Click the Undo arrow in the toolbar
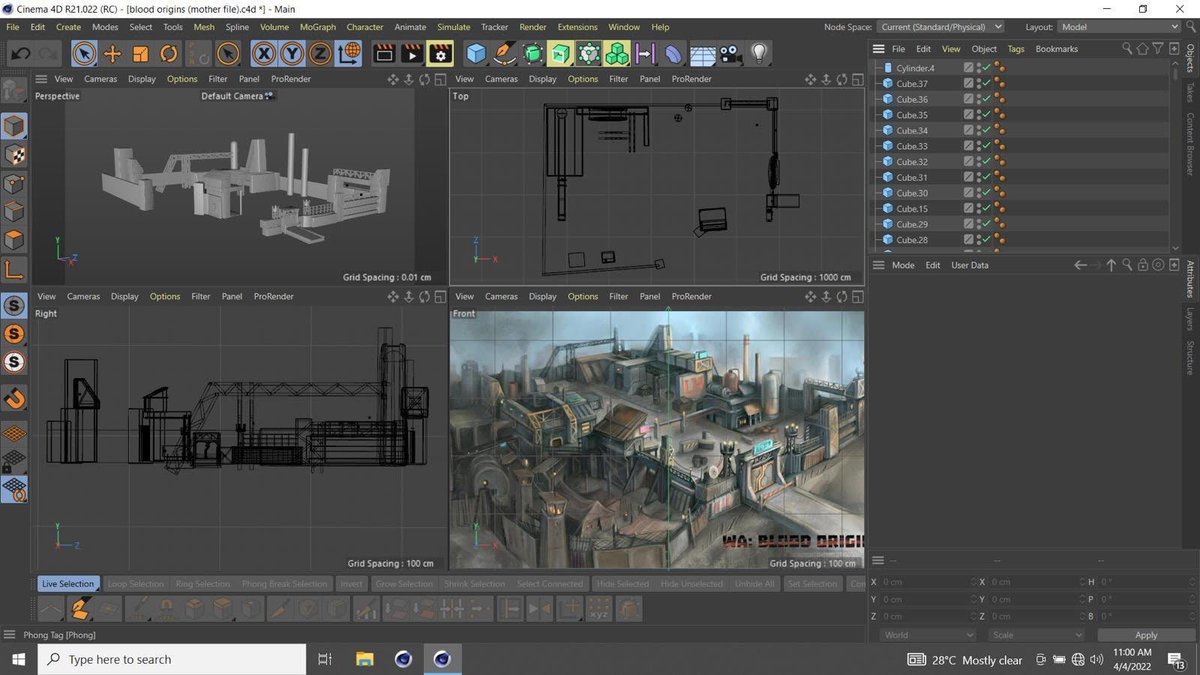This screenshot has height=675, width=1200. point(20,53)
